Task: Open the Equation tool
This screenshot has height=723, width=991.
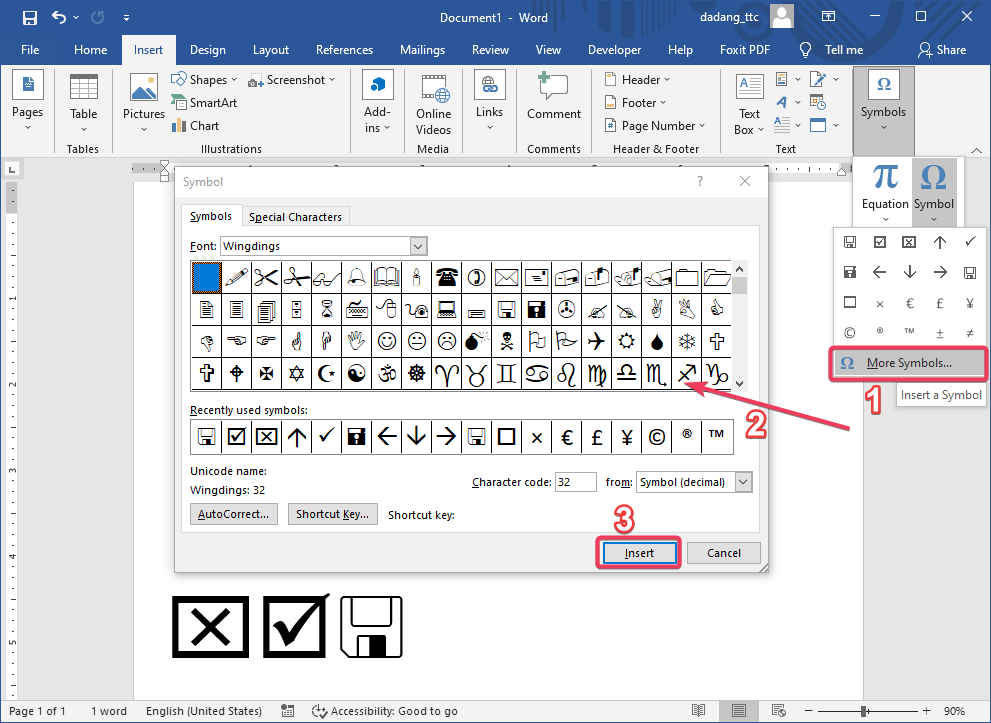Action: click(883, 186)
